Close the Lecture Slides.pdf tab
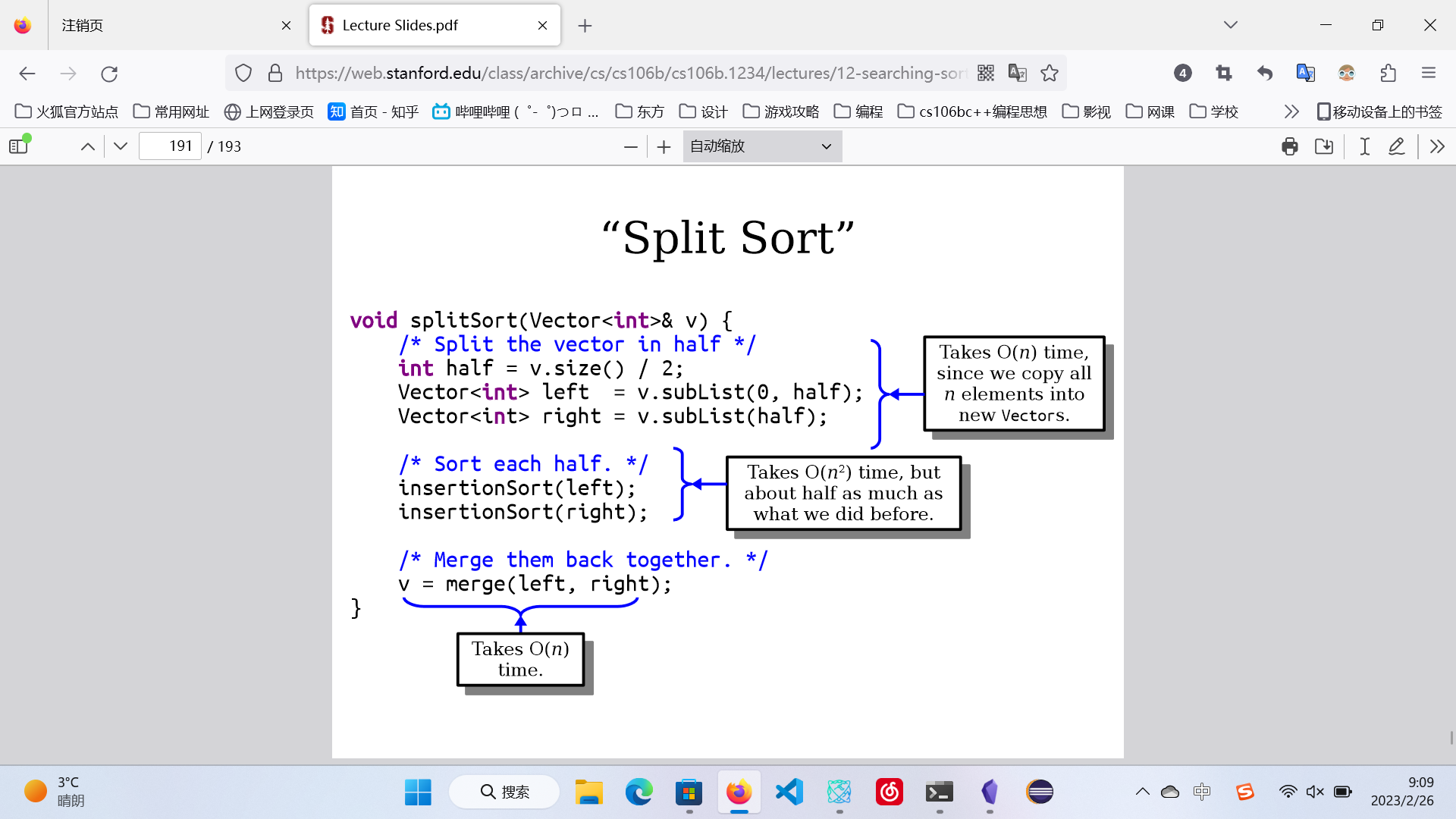The image size is (1456, 819). (x=542, y=25)
